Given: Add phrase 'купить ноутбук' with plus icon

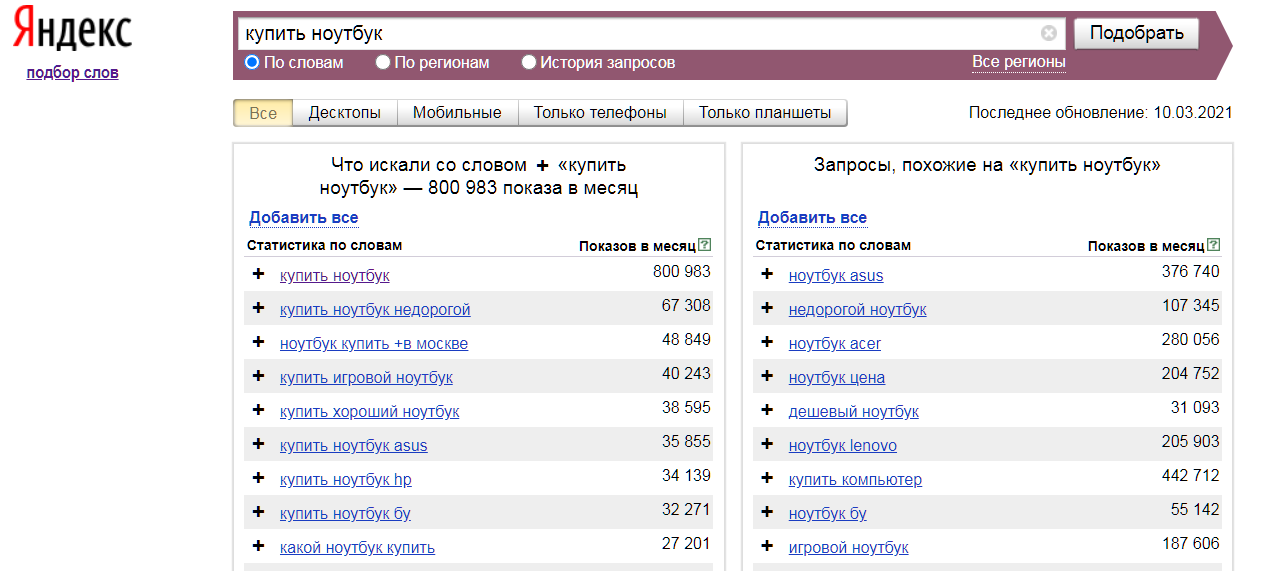Looking at the screenshot, I should (x=258, y=274).
